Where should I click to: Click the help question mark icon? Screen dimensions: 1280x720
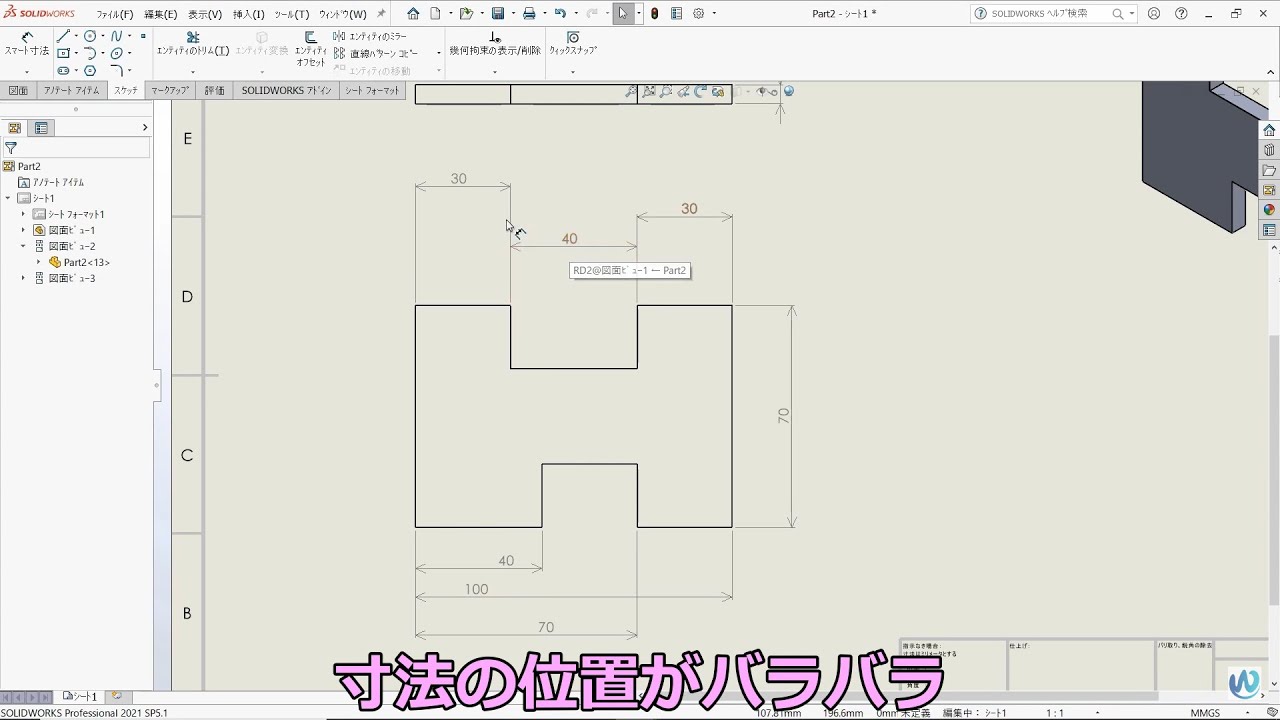[x=1182, y=14]
